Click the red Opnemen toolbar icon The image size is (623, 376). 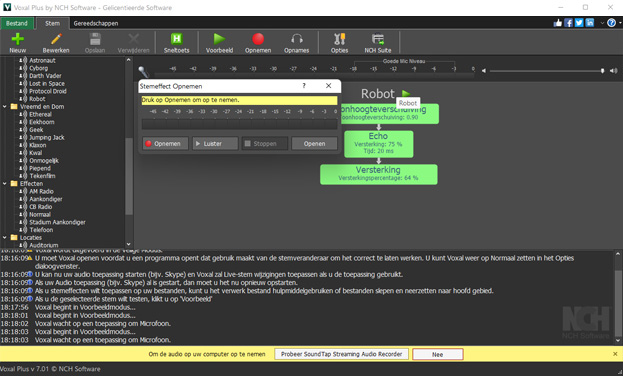(x=258, y=39)
